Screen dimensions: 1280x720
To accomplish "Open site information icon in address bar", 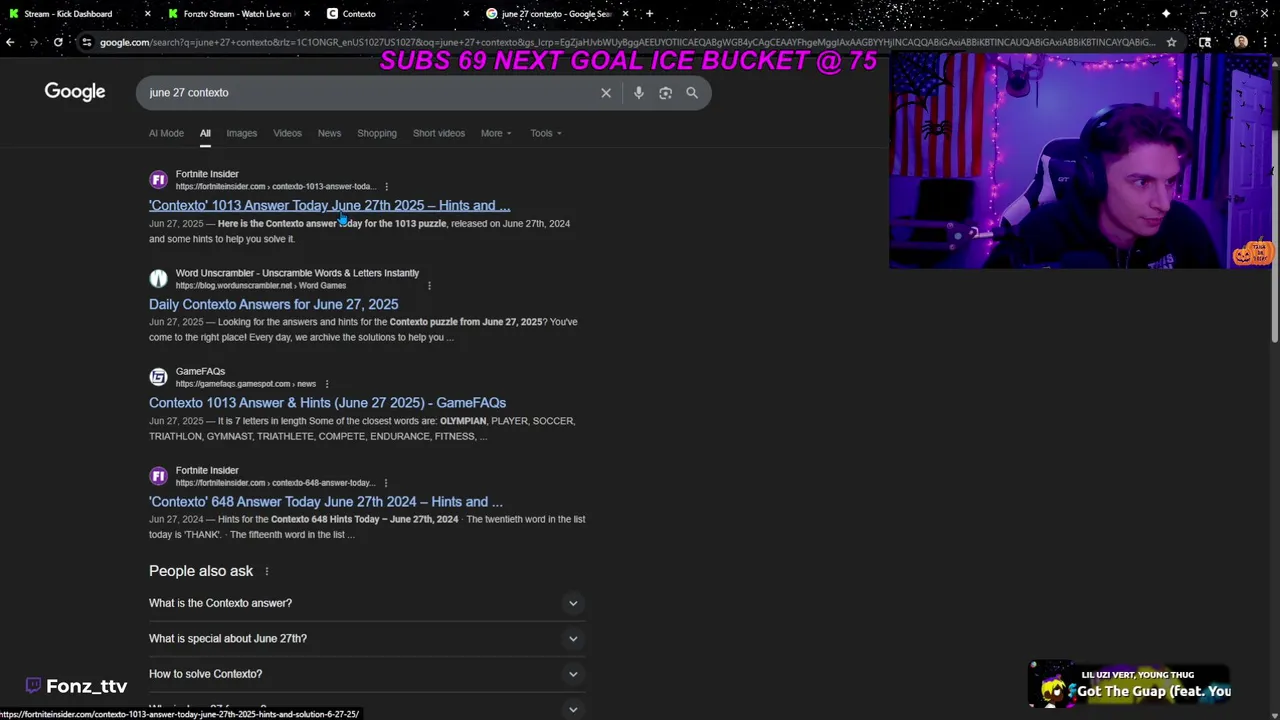I will (87, 42).
